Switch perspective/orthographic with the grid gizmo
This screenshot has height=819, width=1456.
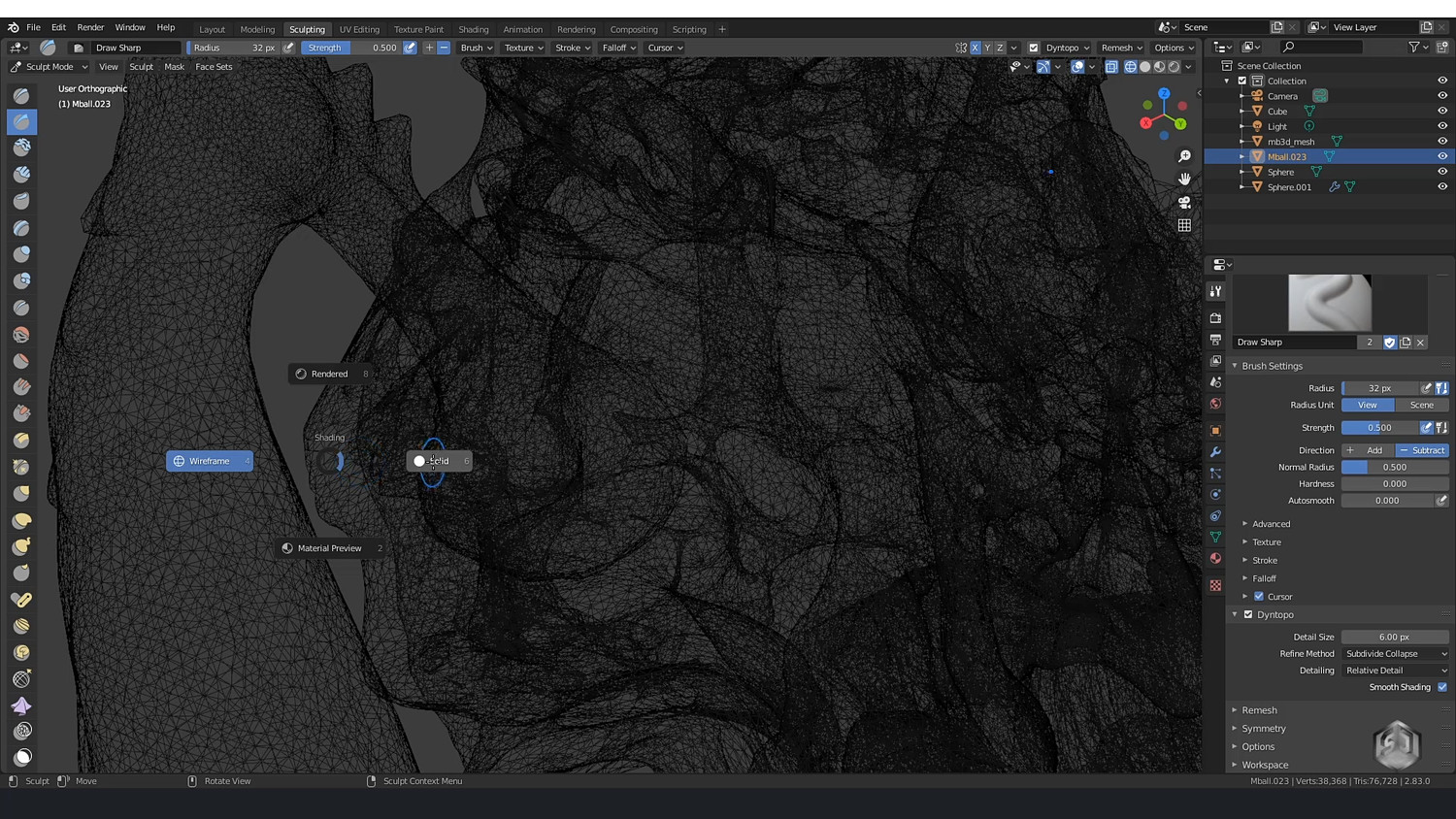[x=1184, y=225]
